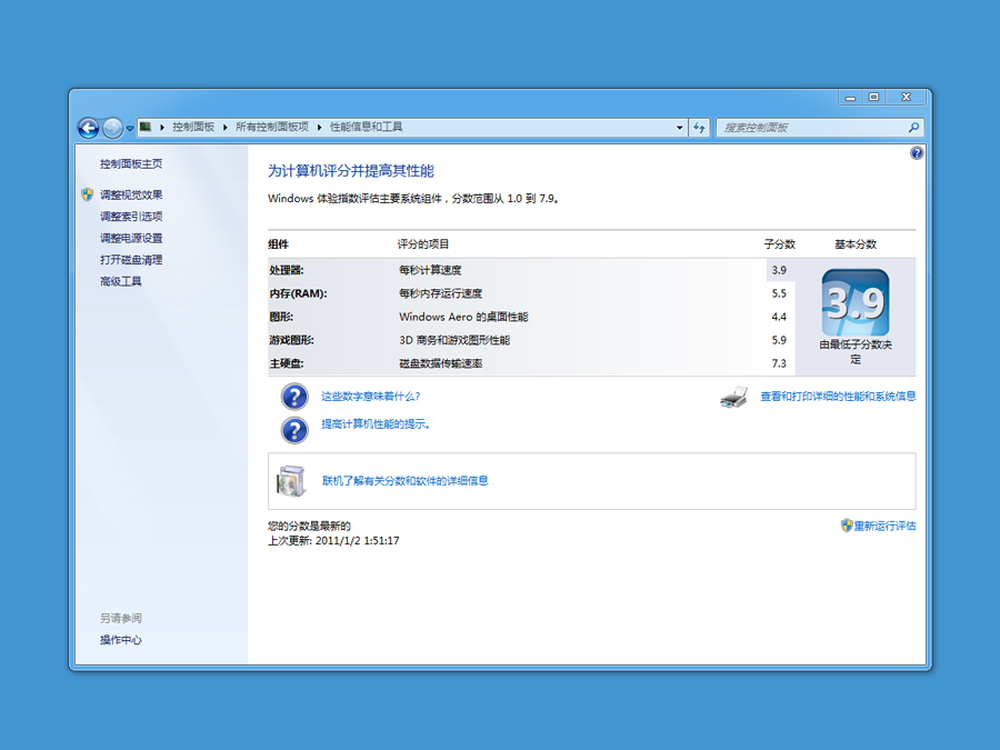Click the question icon beside 提高计算机性能的提示
This screenshot has height=750, width=1000.
pyautogui.click(x=295, y=430)
